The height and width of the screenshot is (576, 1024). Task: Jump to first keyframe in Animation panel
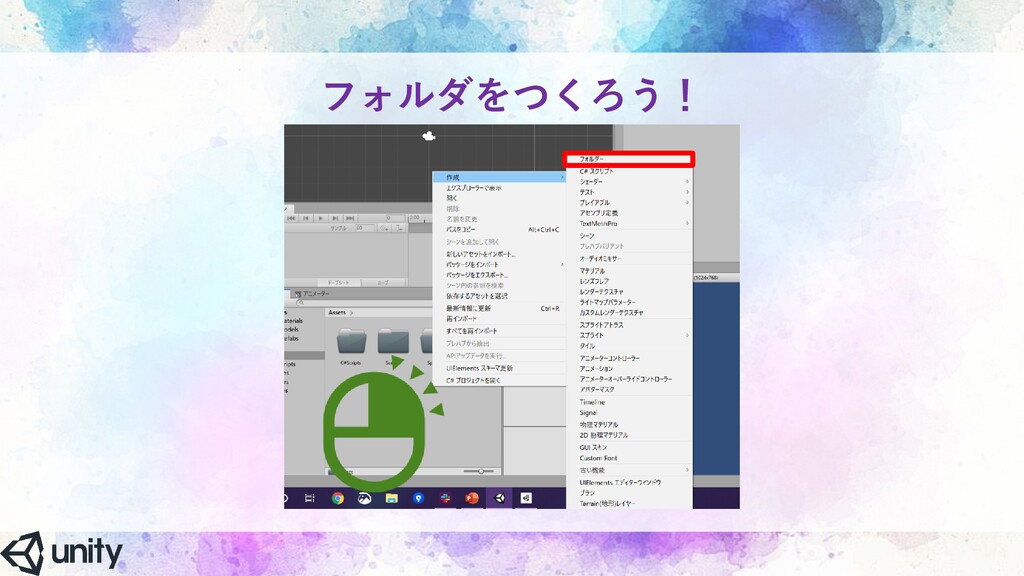[x=291, y=218]
